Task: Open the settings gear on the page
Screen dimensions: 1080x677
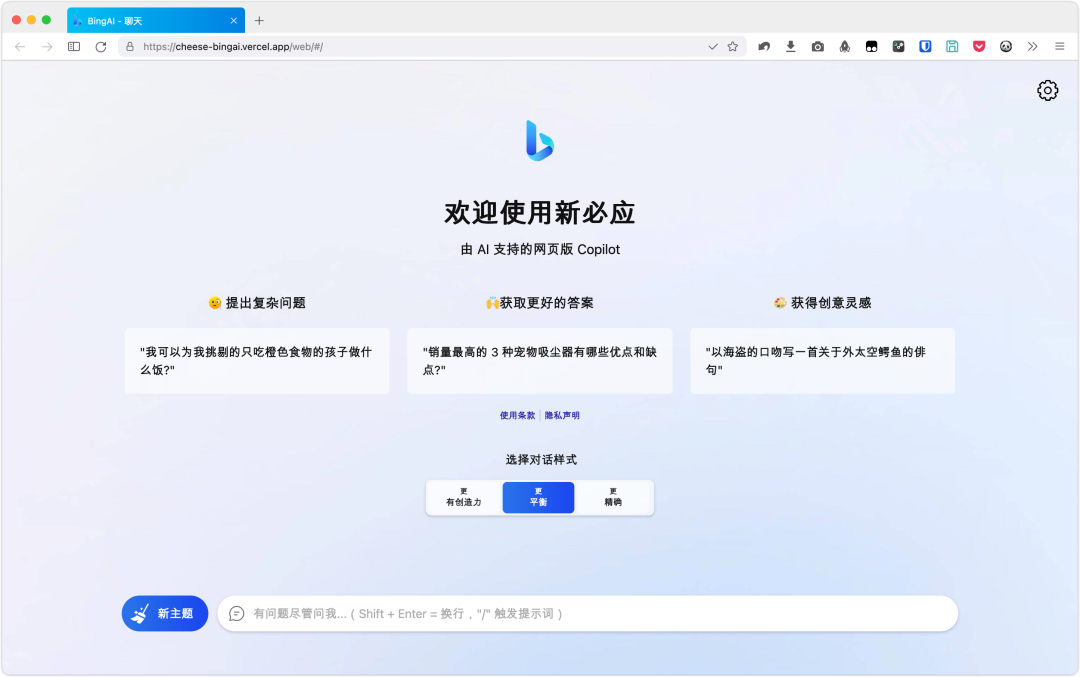Action: tap(1047, 90)
